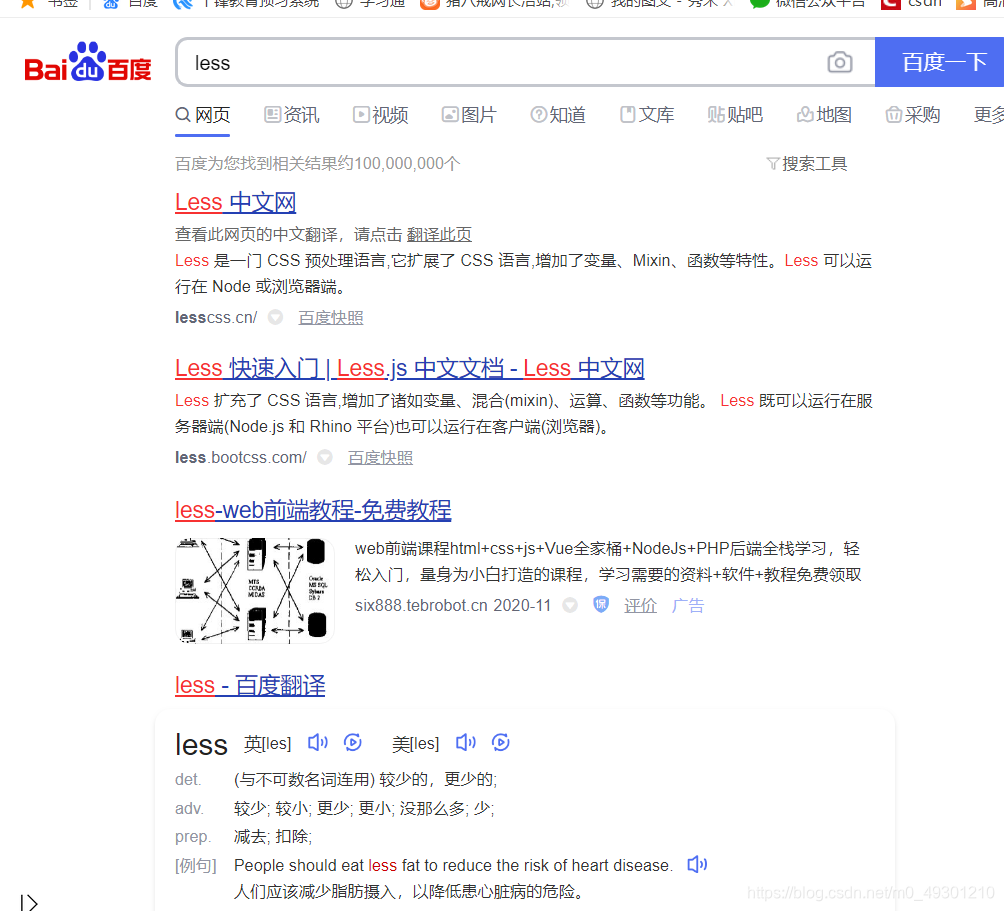The height and width of the screenshot is (911, 1004).
Task: Click the 保 shield icon
Action: coord(601,604)
